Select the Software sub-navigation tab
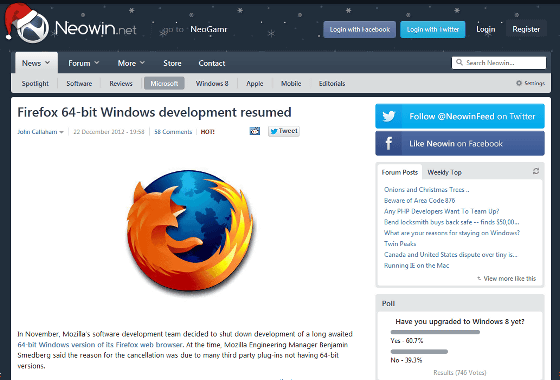 coord(79,83)
